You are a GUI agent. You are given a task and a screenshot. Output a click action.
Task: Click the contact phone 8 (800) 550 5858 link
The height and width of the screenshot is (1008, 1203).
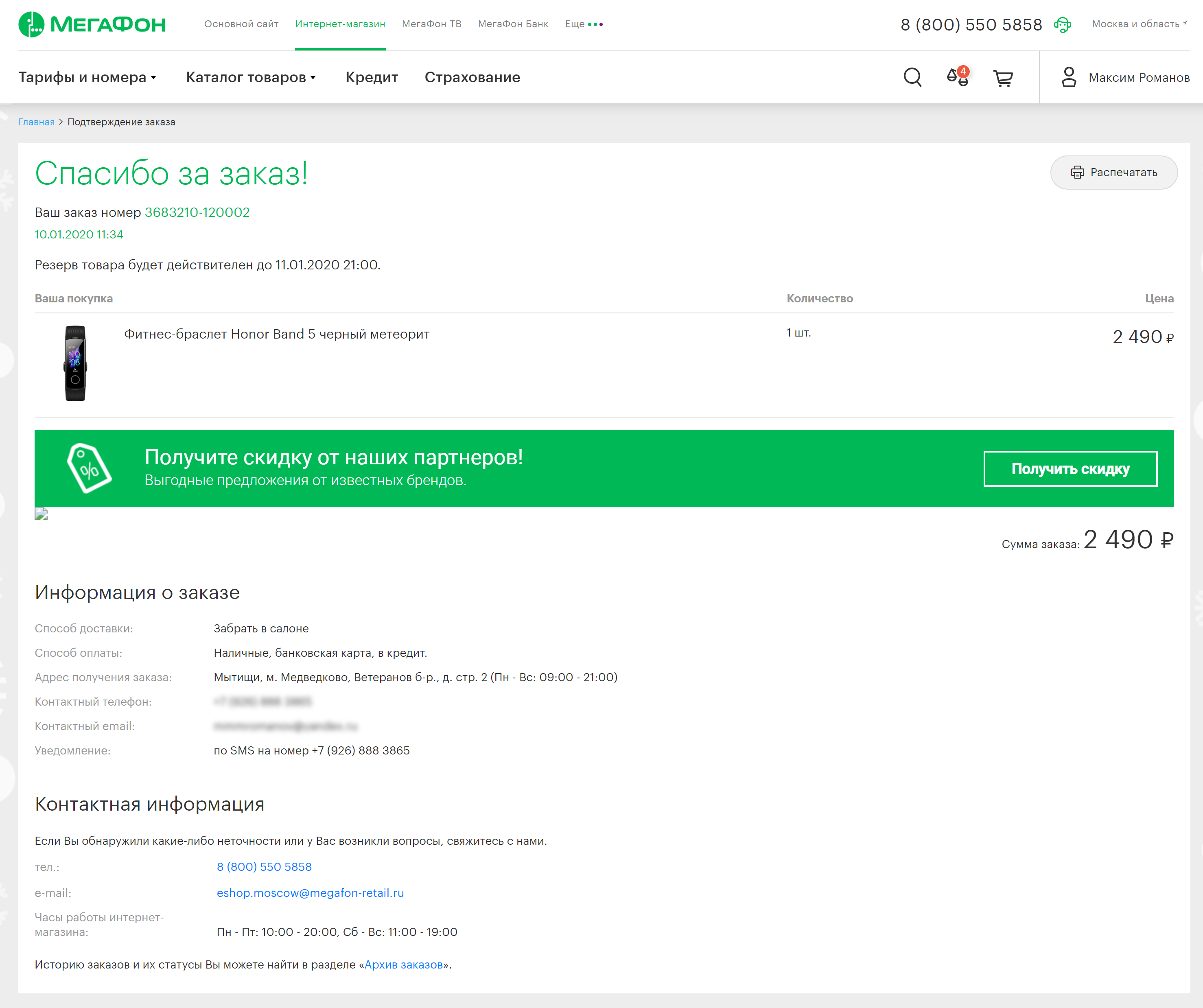pos(264,866)
